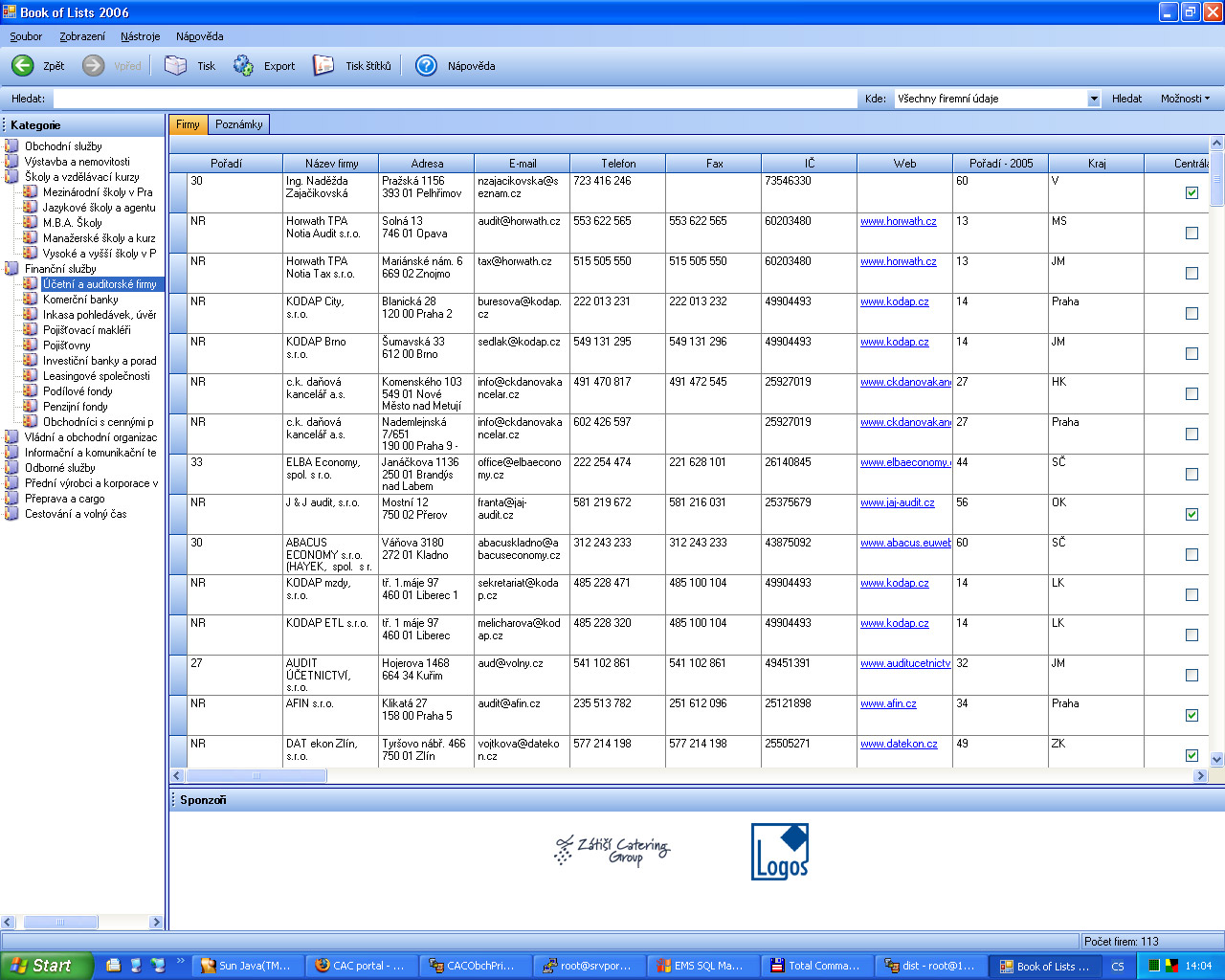Click the Tisk štítků label printing icon
Viewport: 1225px width, 980px height.
tap(324, 65)
